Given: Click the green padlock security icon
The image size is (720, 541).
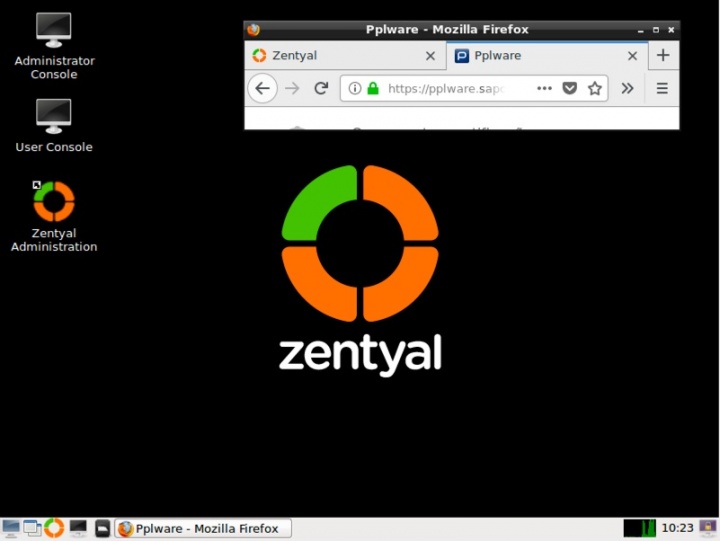Looking at the screenshot, I should pyautogui.click(x=373, y=88).
